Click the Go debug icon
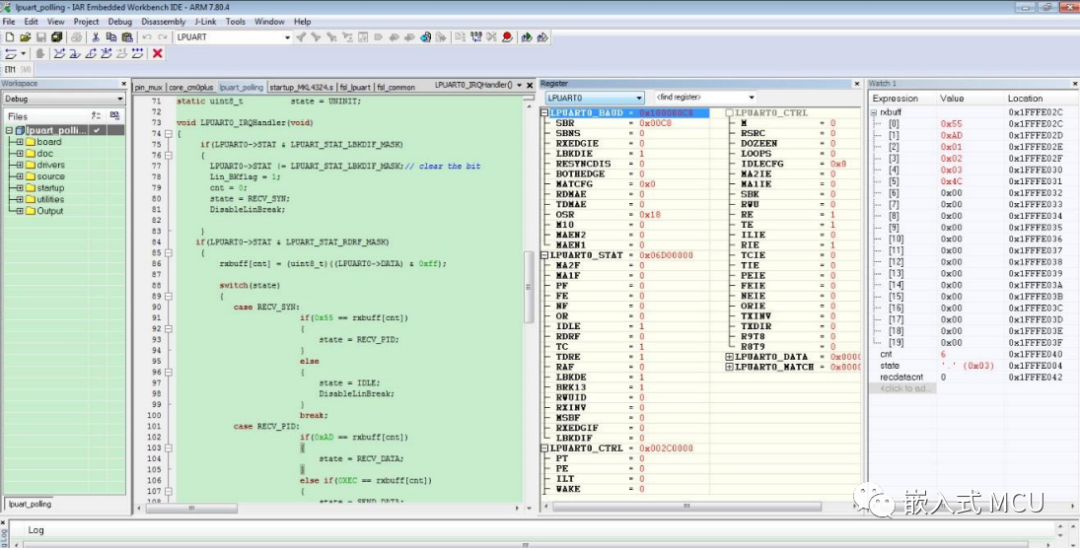The height and width of the screenshot is (550, 1080). [x=137, y=54]
